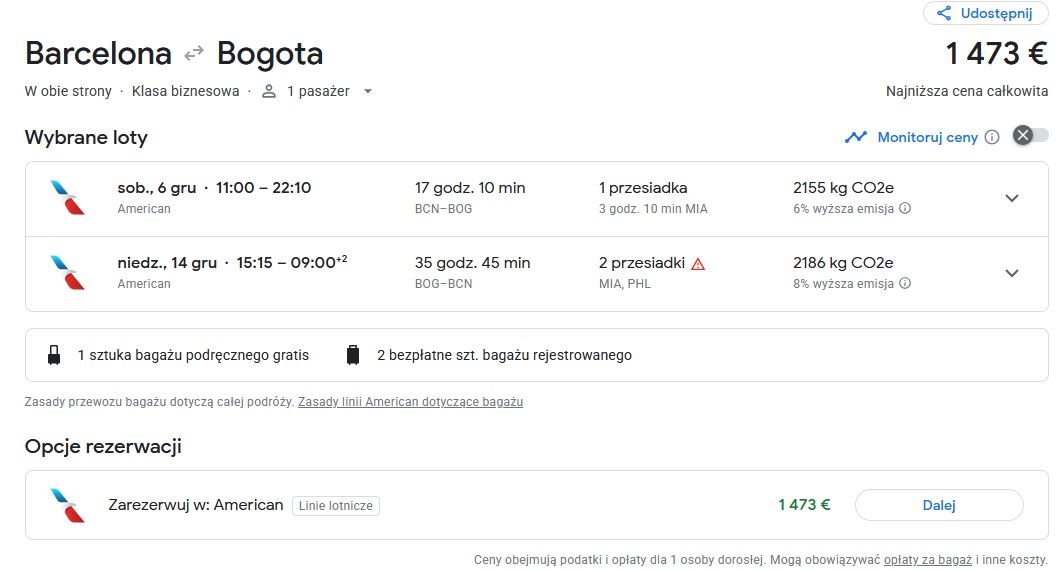Image resolution: width=1063 pixels, height=570 pixels.
Task: Open info icon beside Monitoruj ceny
Action: 992,137
